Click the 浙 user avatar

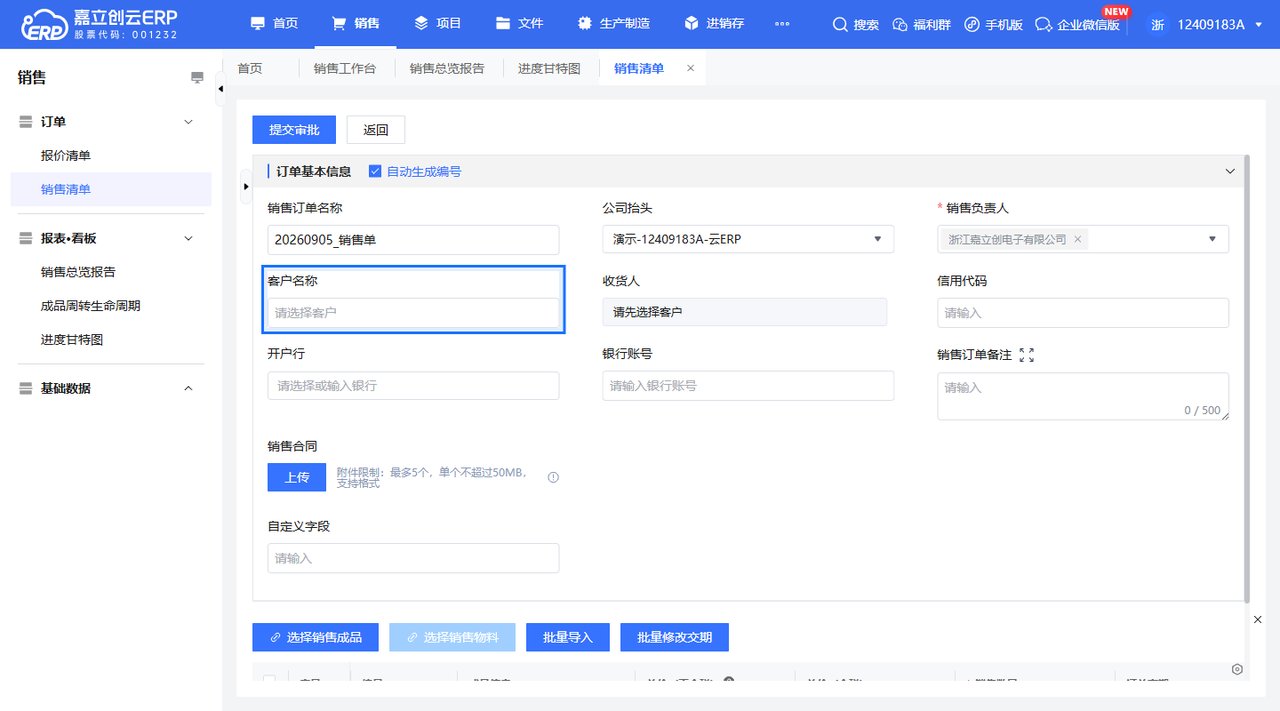point(1157,24)
